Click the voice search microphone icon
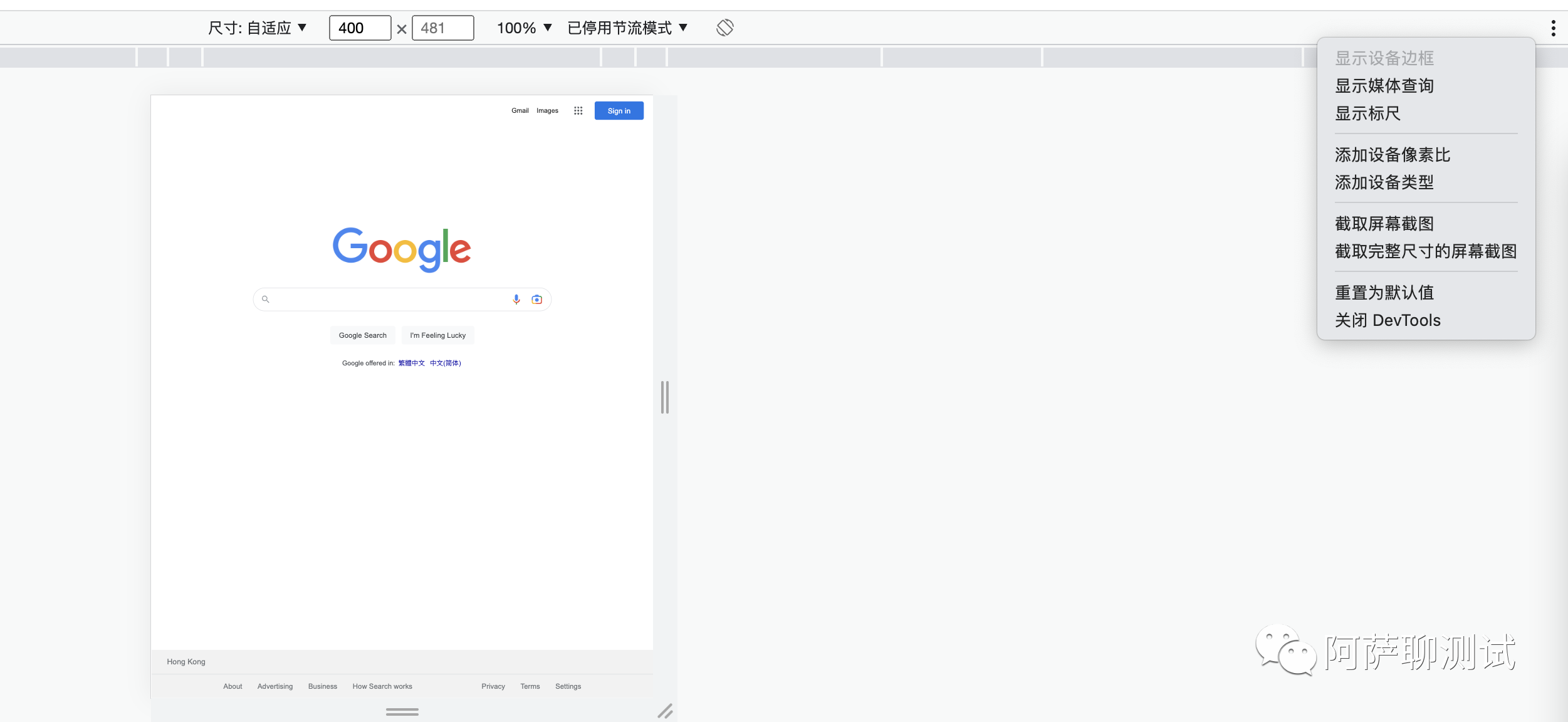Screen dimensions: 1568x722 point(516,300)
